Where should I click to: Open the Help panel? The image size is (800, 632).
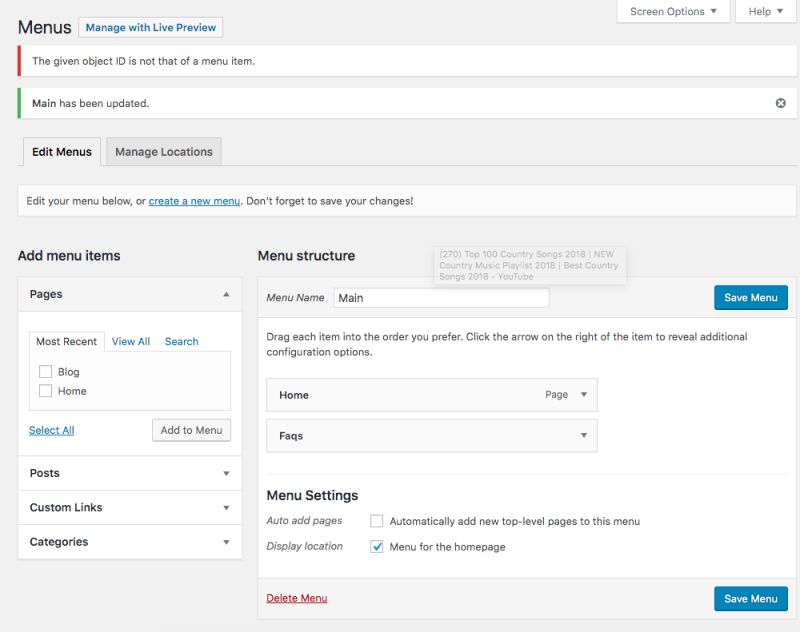tap(762, 12)
